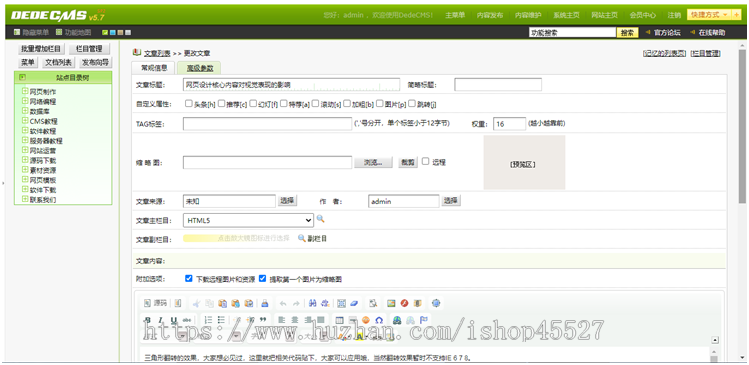Viewport: 749px width, 365px height.
Task: Click the Undo arrow in editor toolbar
Action: 283,303
